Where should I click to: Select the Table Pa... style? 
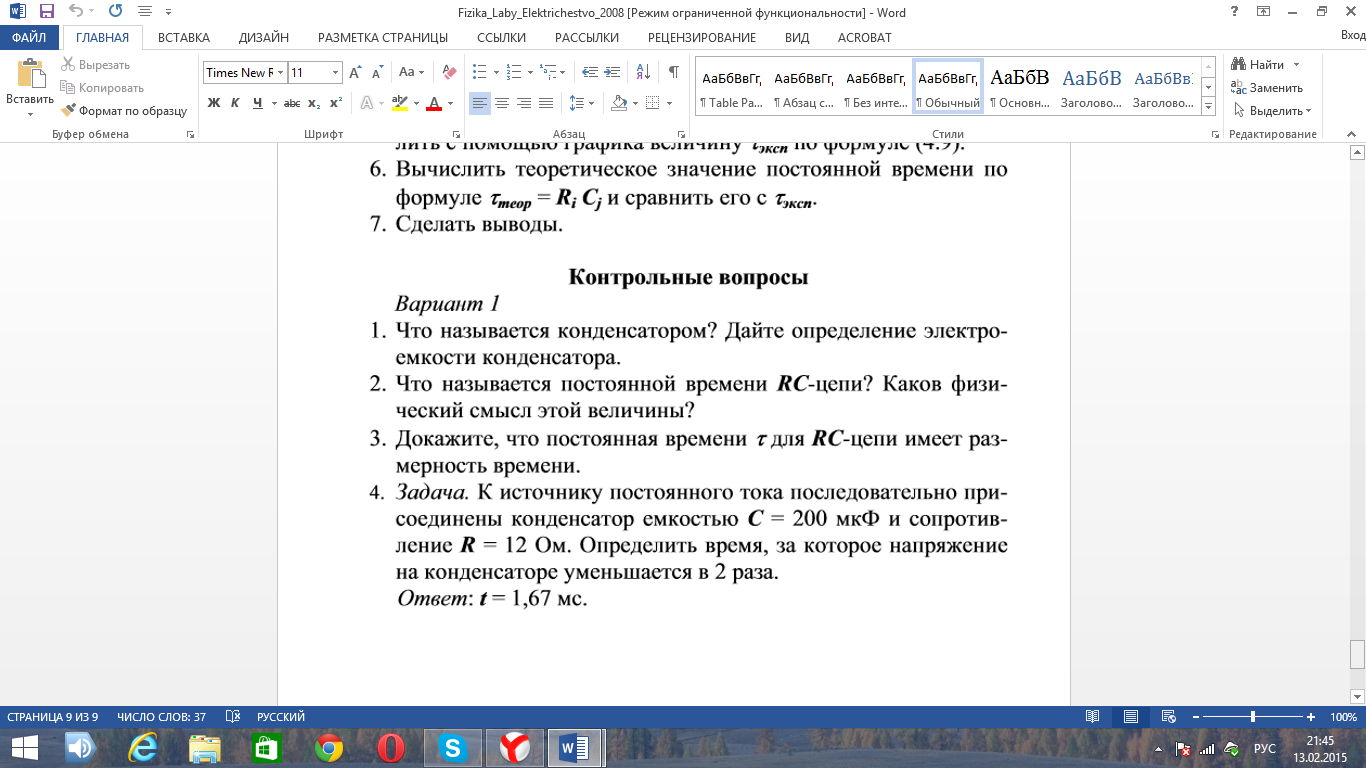731,88
